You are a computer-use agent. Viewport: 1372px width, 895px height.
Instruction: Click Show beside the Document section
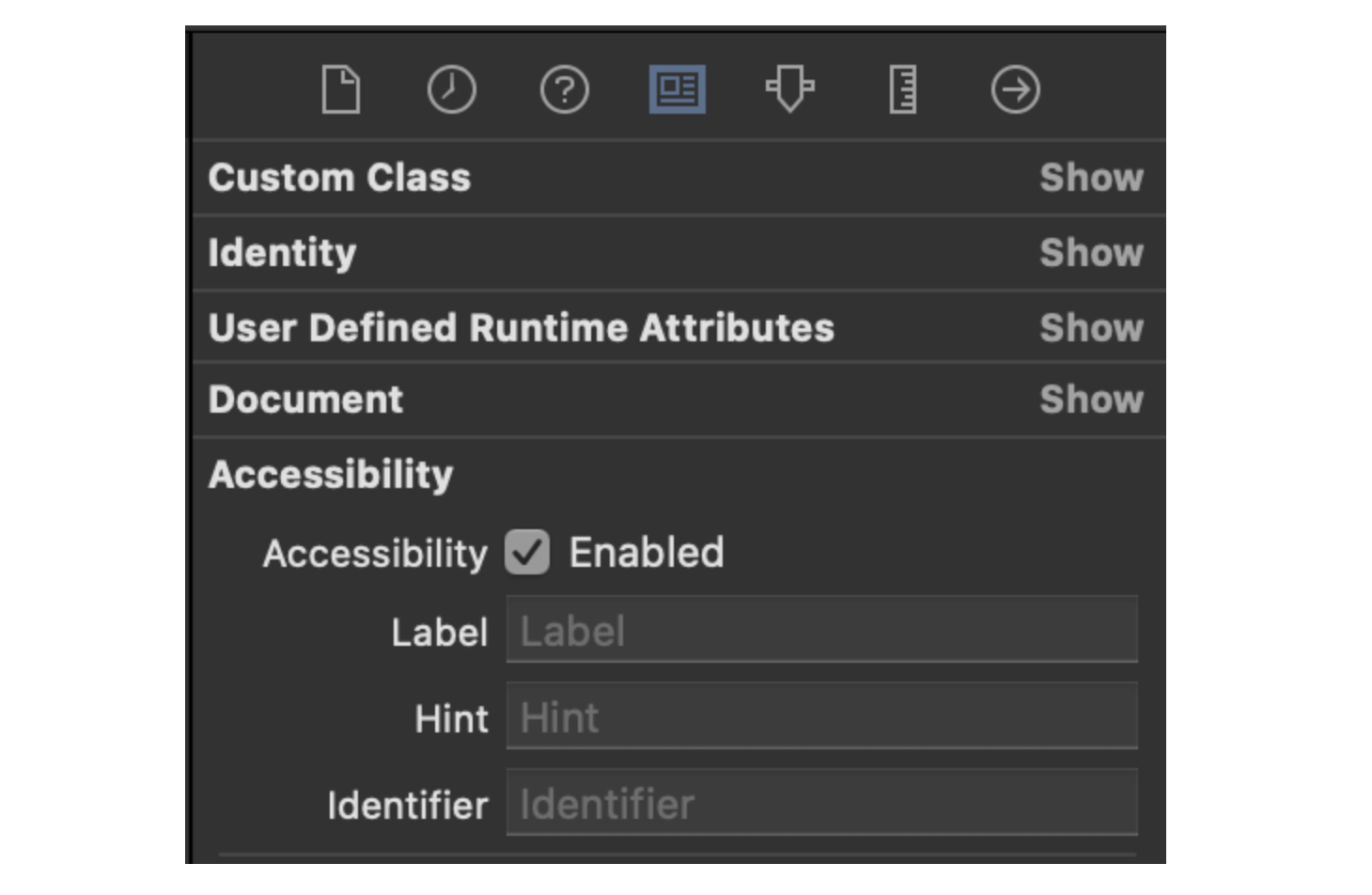(x=1091, y=400)
